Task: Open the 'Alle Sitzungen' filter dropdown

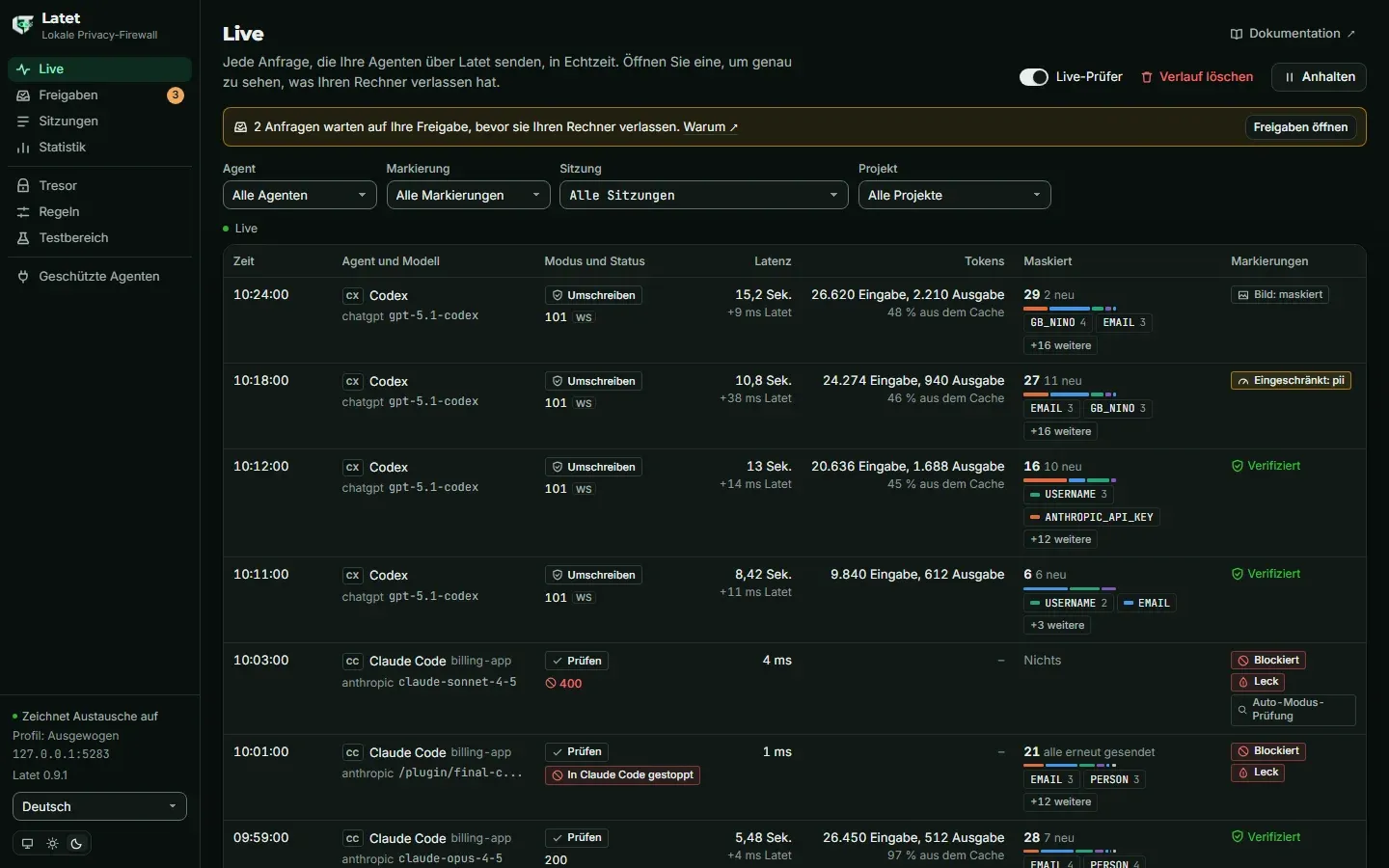Action: coord(704,195)
